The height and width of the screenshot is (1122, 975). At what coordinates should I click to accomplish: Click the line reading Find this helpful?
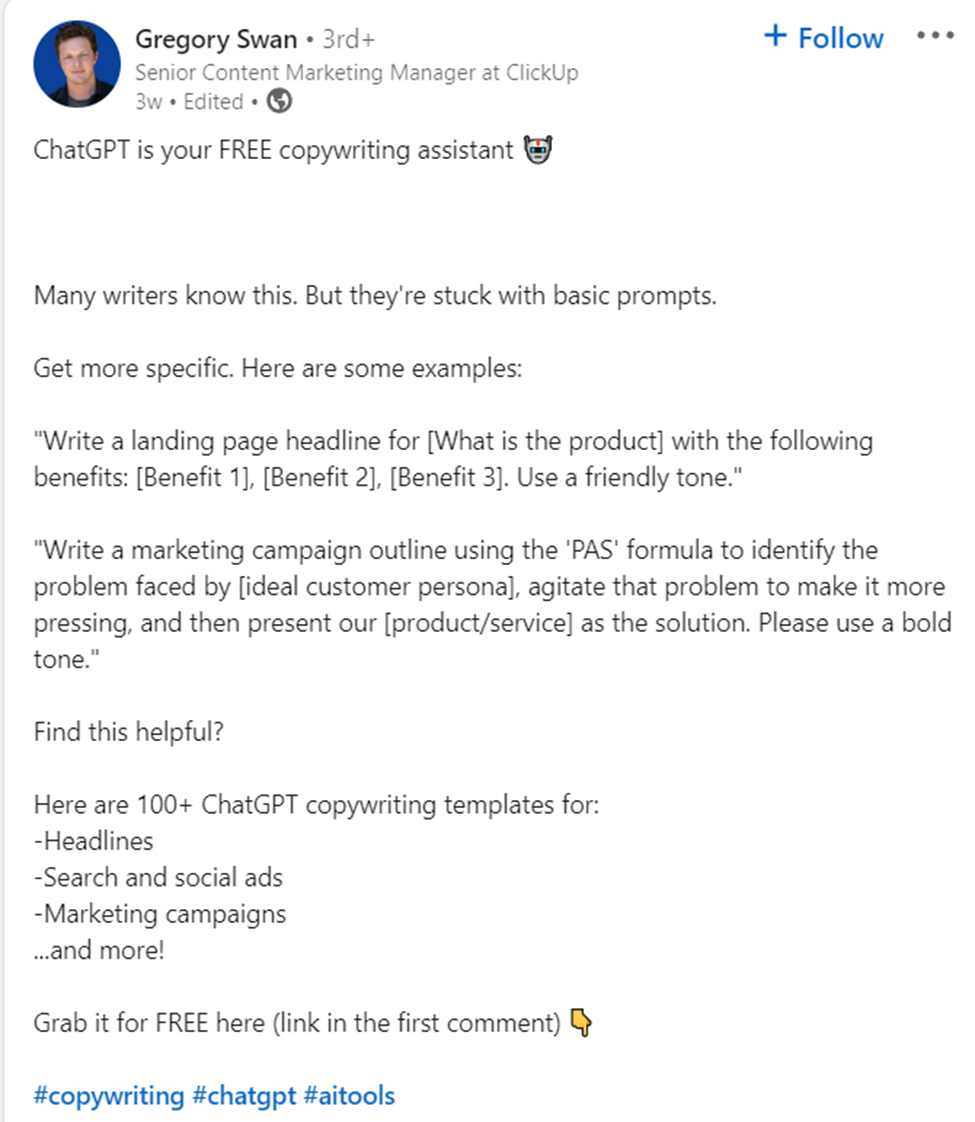[x=128, y=731]
